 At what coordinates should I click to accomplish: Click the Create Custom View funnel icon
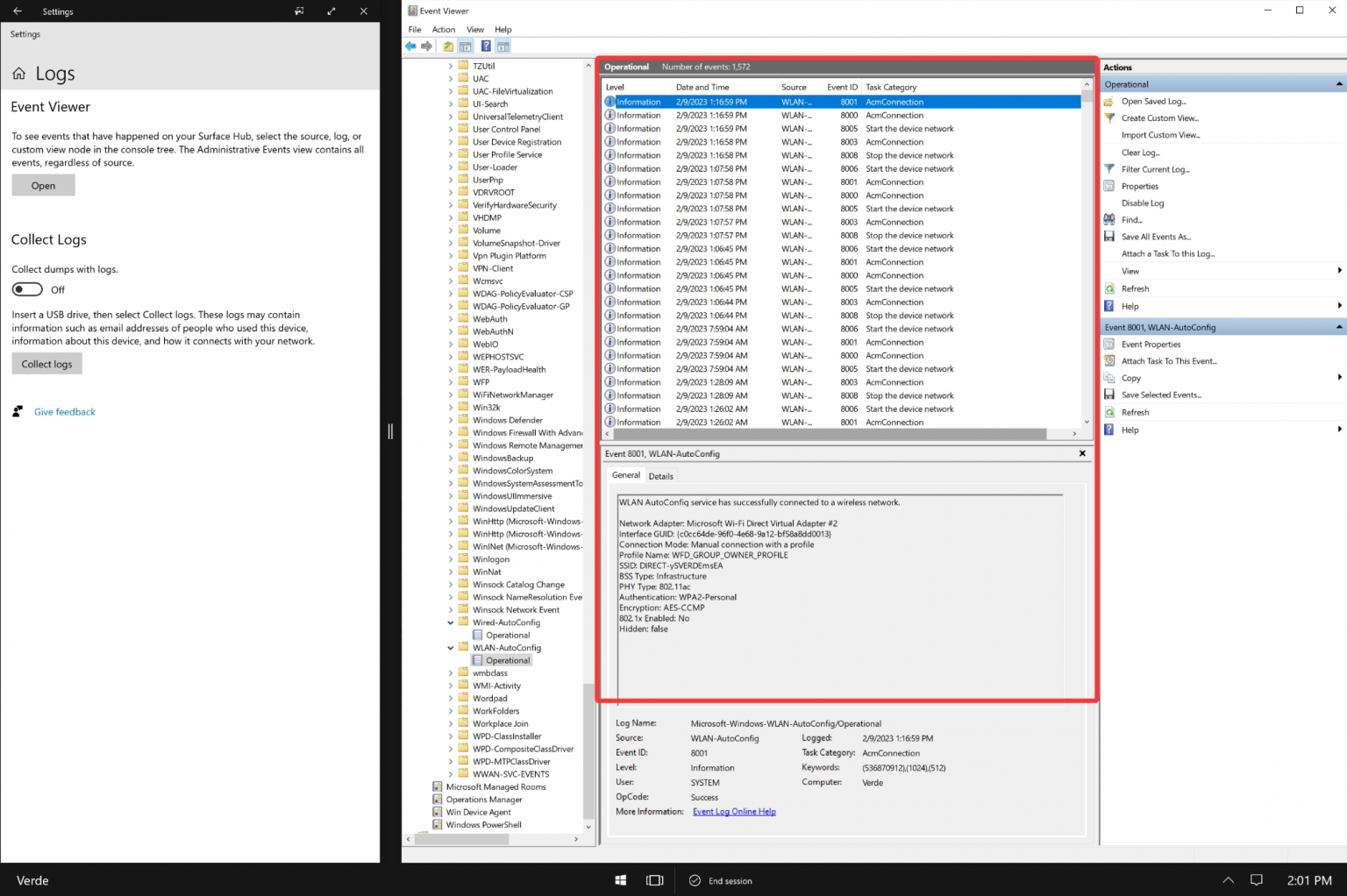pos(1108,117)
